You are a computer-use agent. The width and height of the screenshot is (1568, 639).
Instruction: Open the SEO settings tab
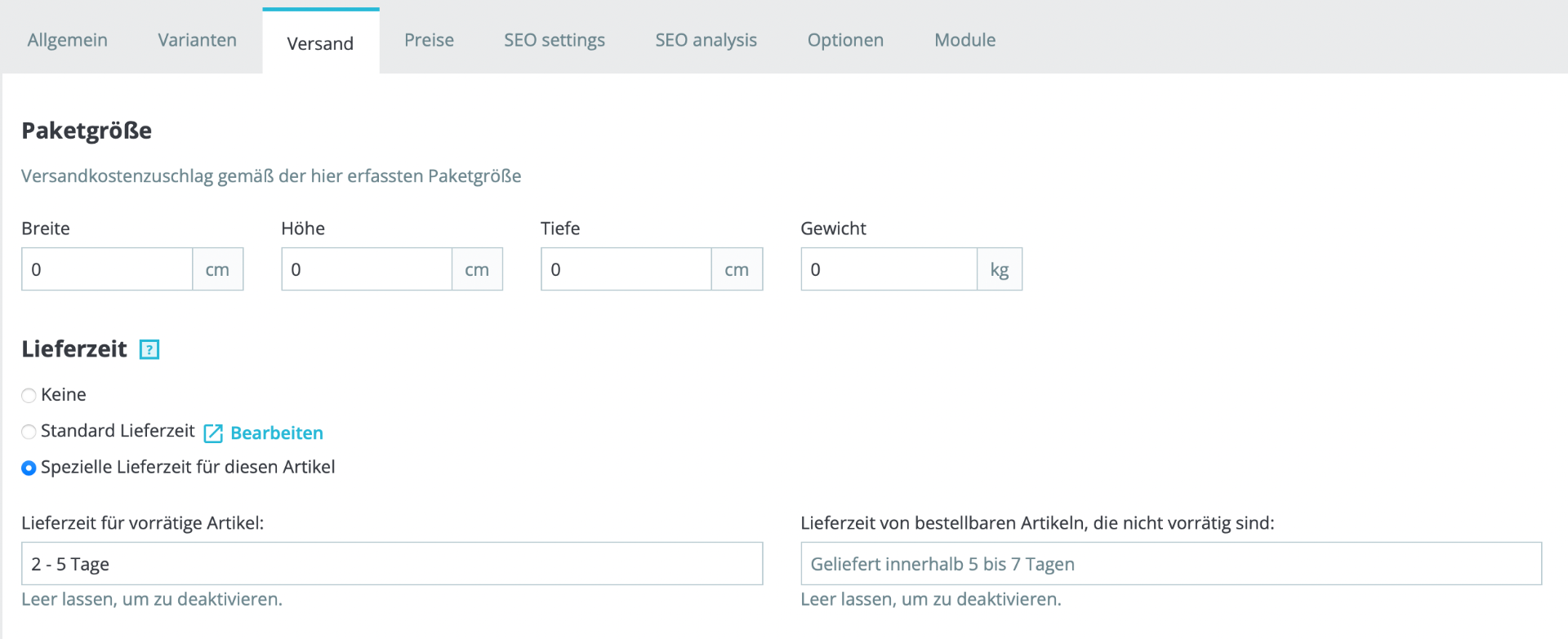coord(554,40)
